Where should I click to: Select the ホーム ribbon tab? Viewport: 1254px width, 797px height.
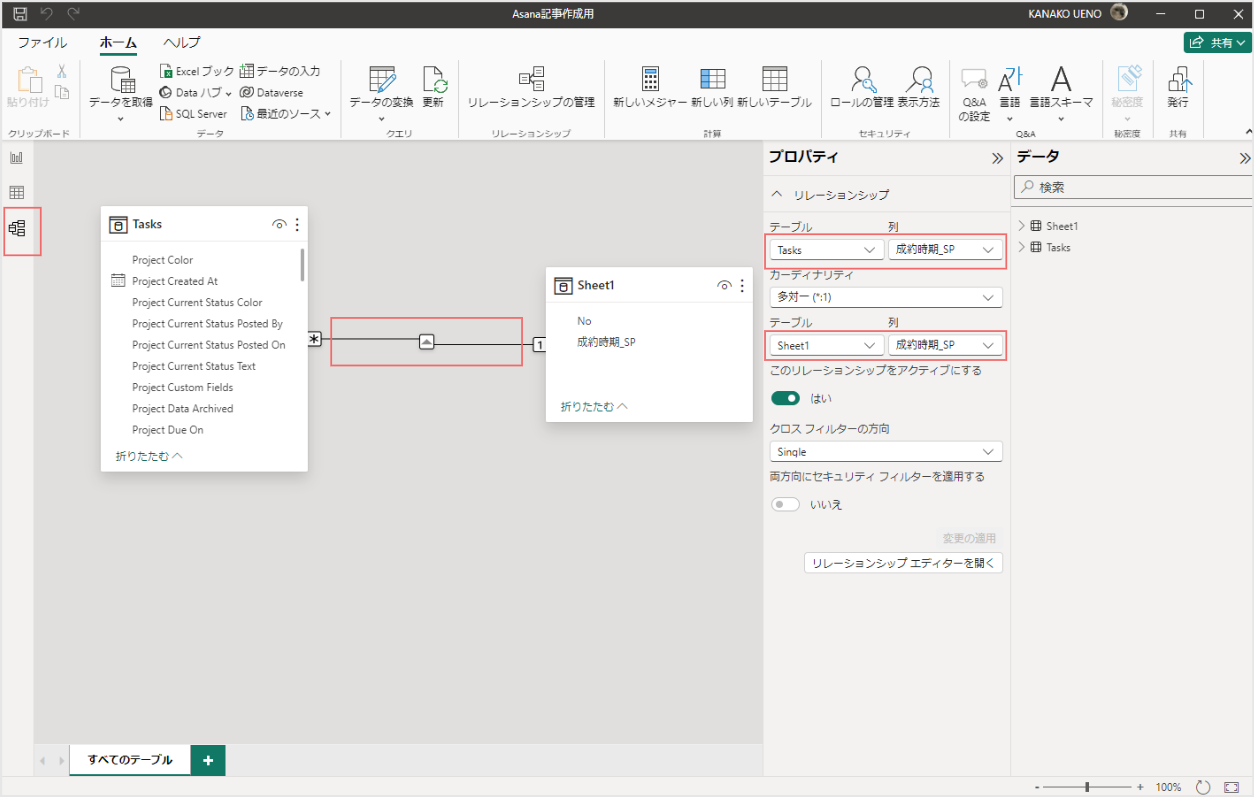tap(118, 43)
